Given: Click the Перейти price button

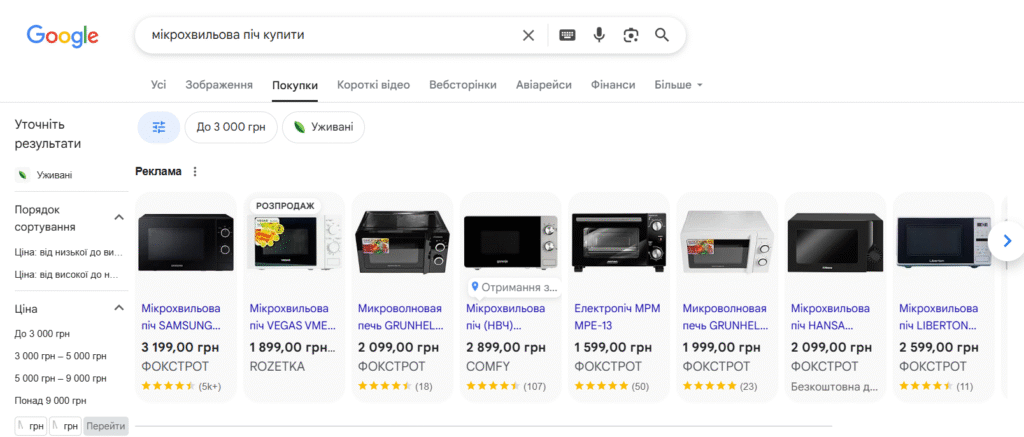Looking at the screenshot, I should coord(106,426).
